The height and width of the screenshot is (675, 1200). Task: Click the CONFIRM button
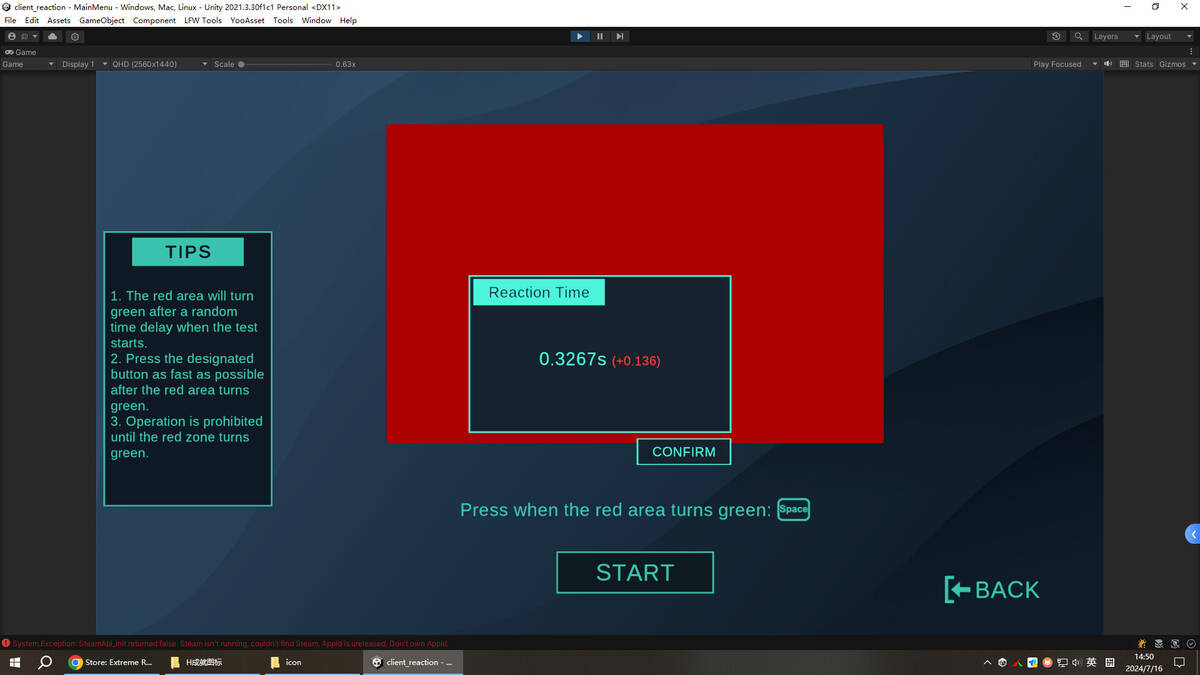pos(684,452)
